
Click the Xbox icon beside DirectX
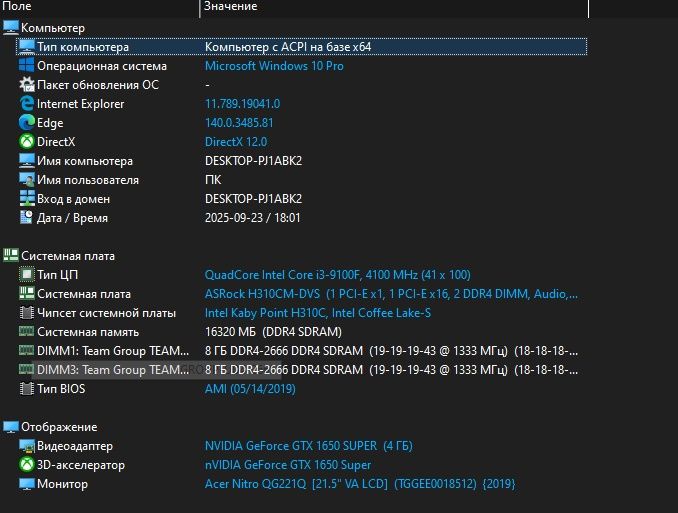[26, 142]
